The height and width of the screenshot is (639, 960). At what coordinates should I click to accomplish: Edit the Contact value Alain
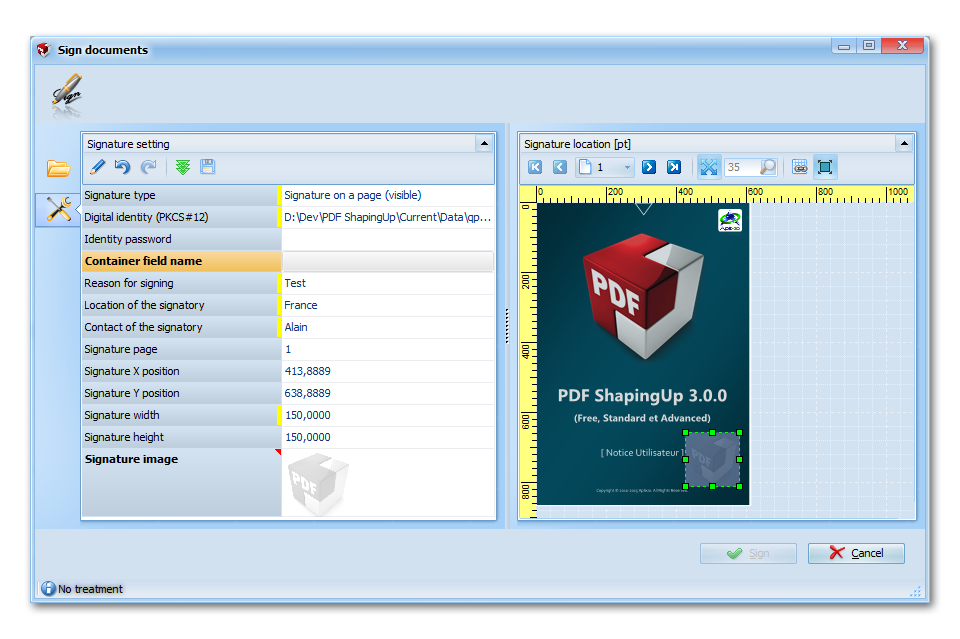tap(388, 327)
